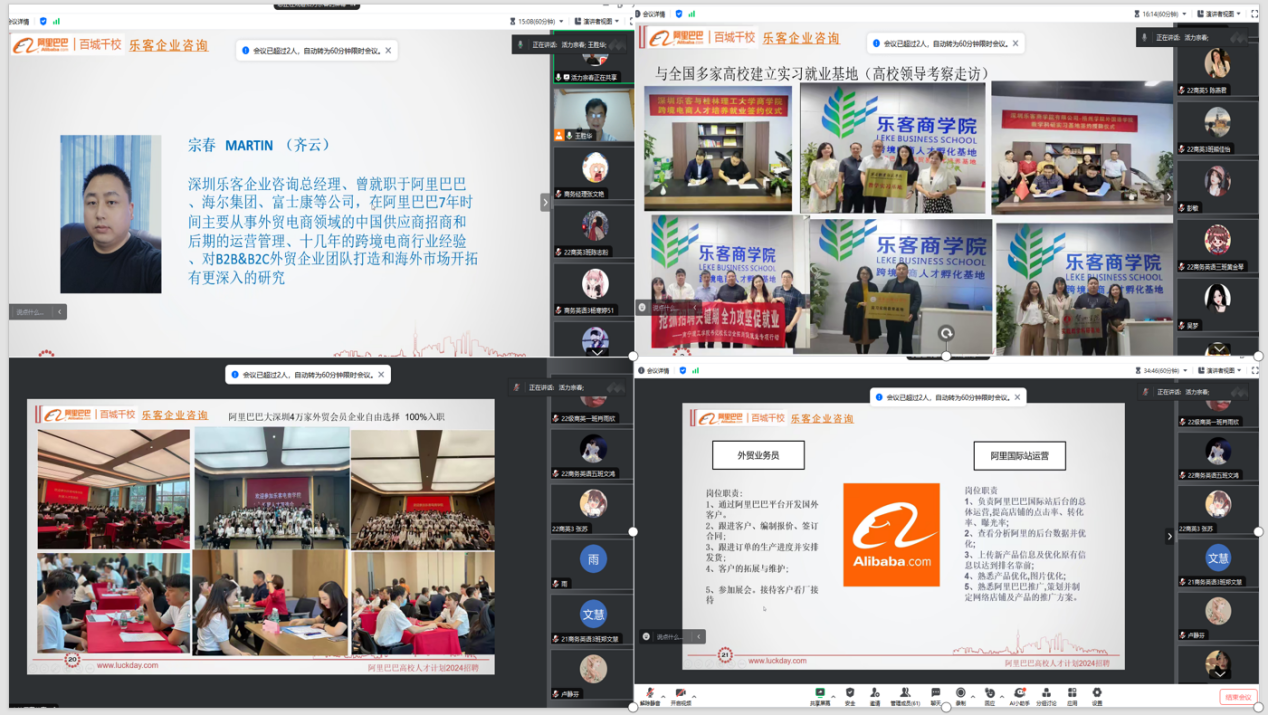1268x715 pixels.
Task: Expand the arrow beside 共享屏幕
Action: click(832, 692)
